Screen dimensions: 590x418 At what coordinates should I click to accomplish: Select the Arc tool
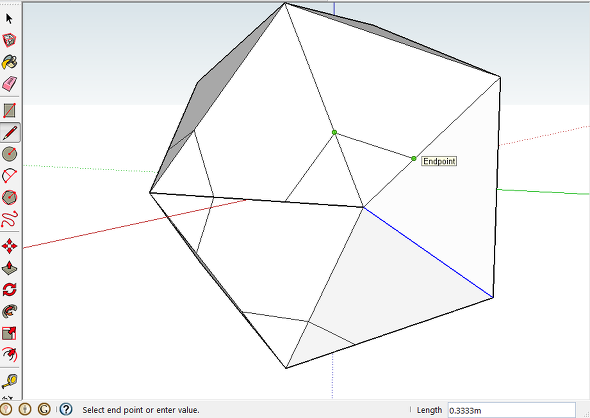[9, 176]
